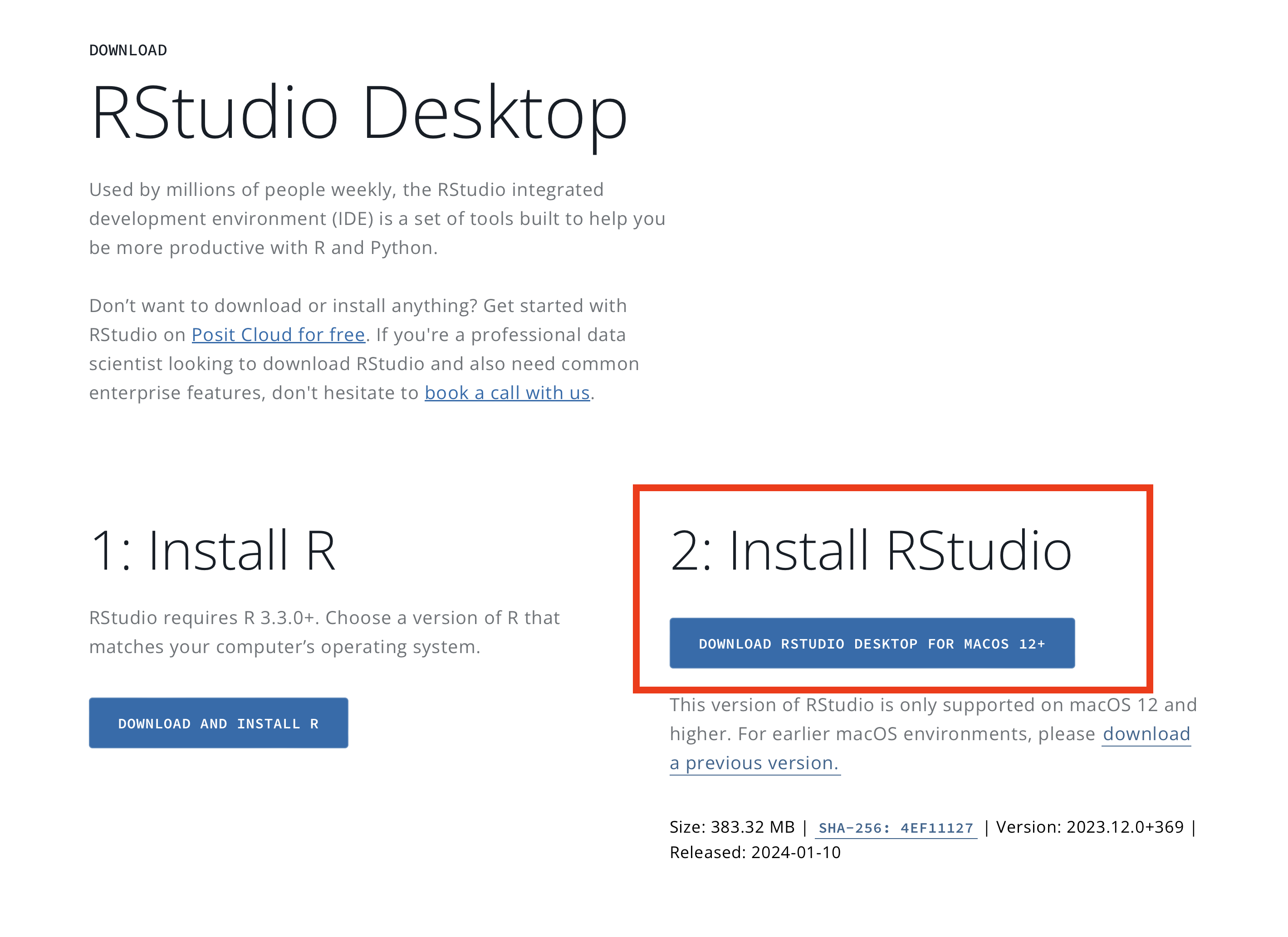Click the Released: 2024-01-10 date text

coord(755,853)
